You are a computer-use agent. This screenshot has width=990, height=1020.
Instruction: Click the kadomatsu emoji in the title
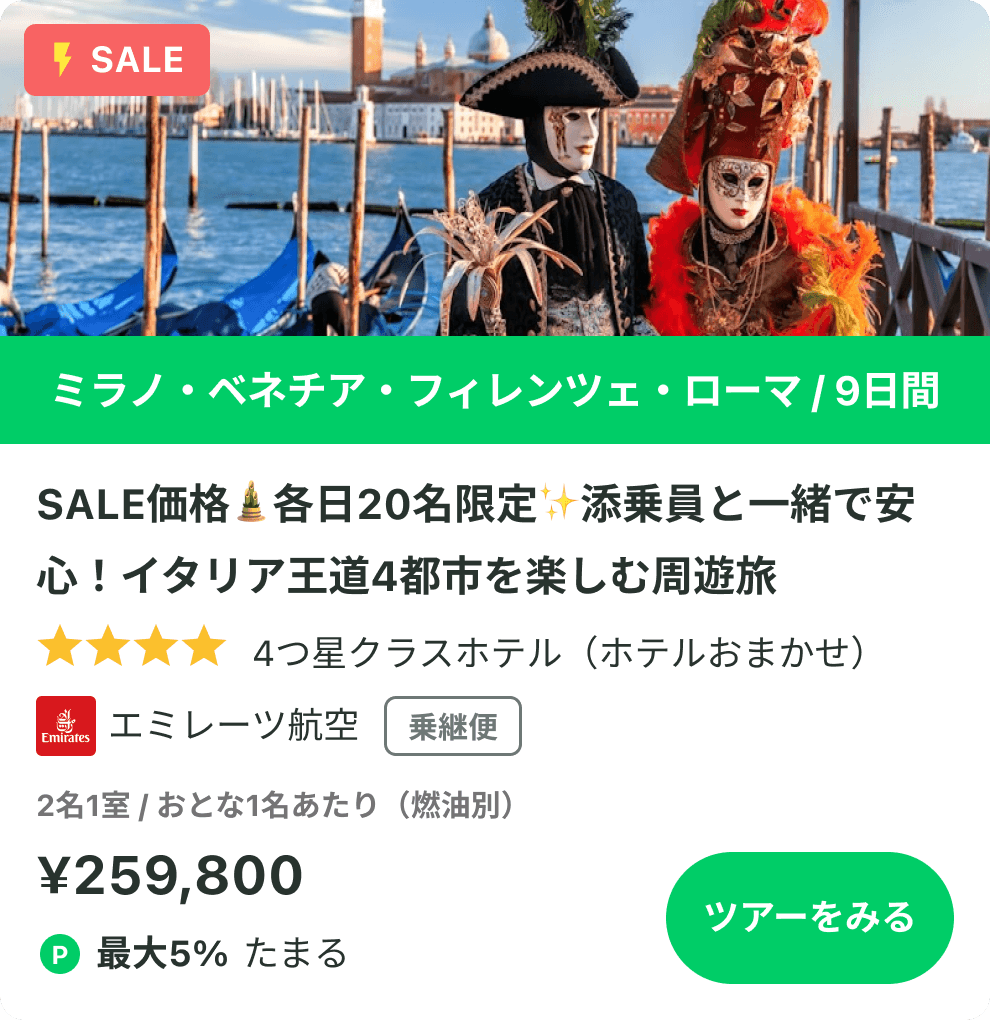[251, 503]
